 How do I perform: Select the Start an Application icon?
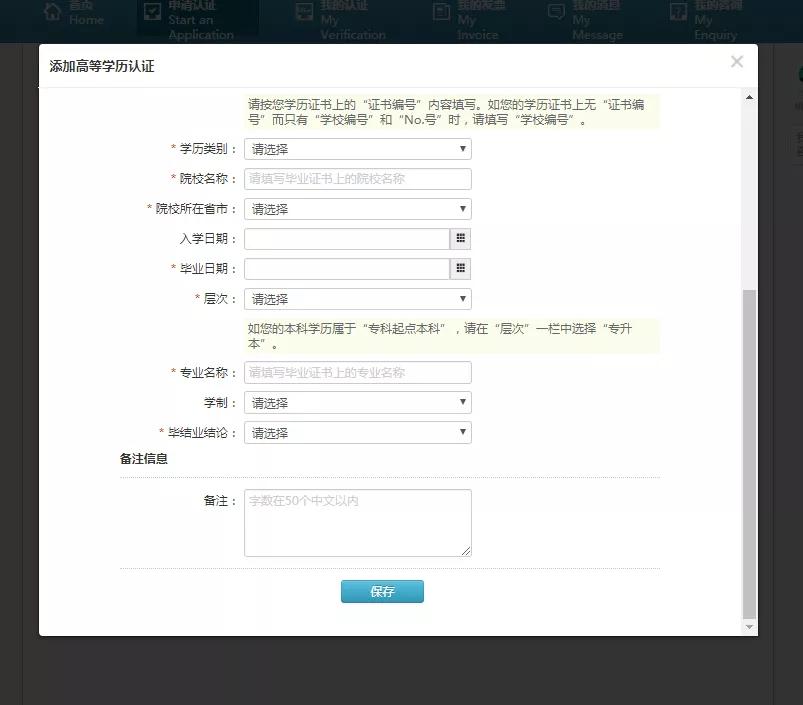(152, 13)
